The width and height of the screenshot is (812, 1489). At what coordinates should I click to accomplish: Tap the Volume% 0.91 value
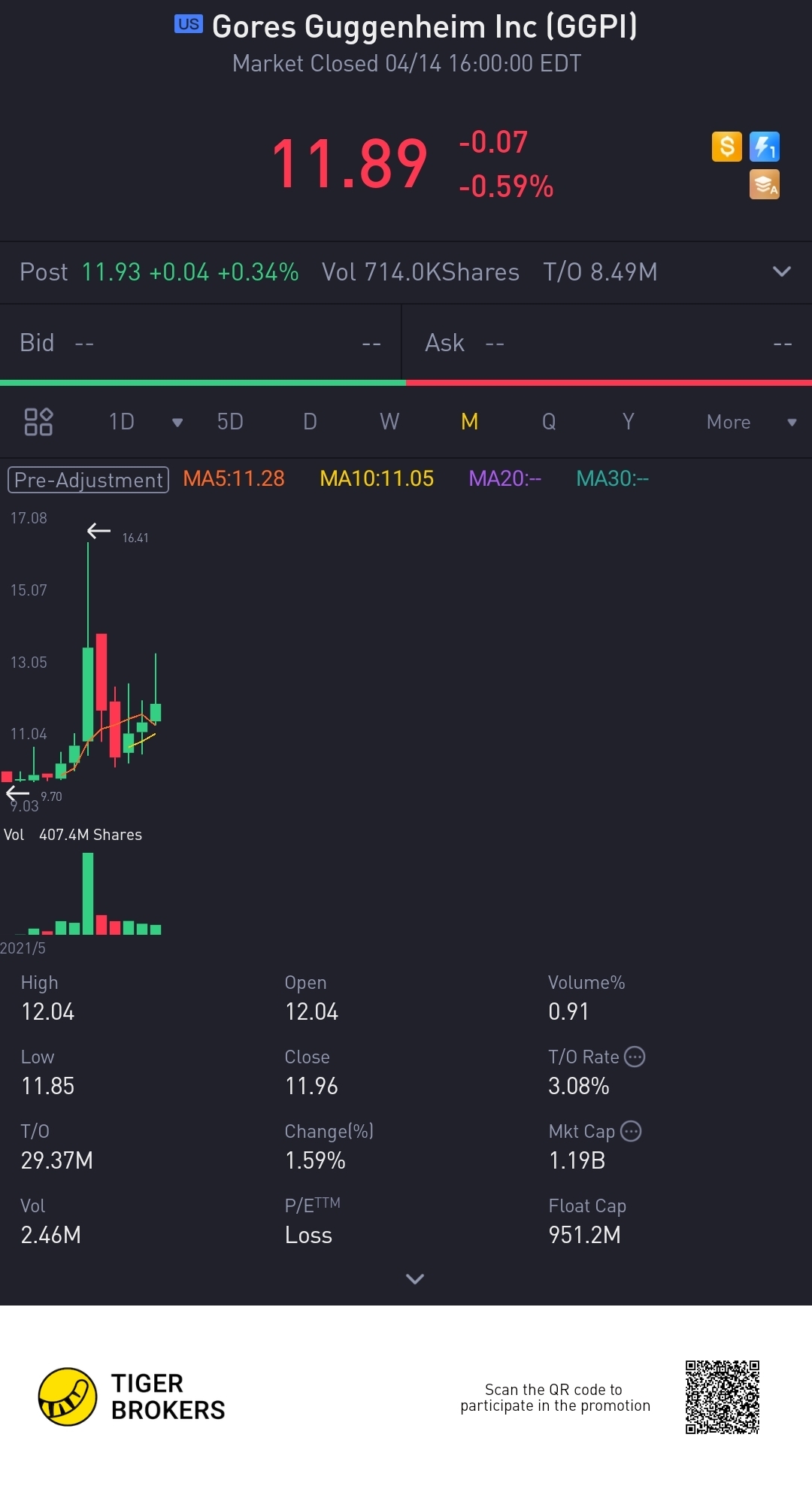coord(568,1012)
